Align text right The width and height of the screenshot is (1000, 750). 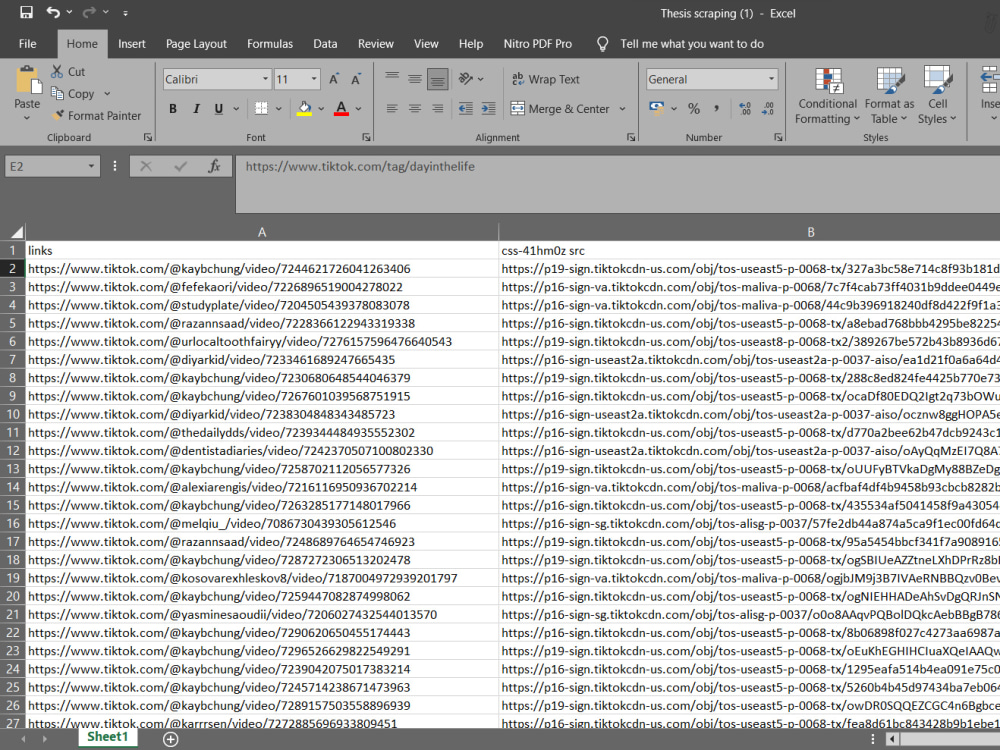click(x=438, y=108)
